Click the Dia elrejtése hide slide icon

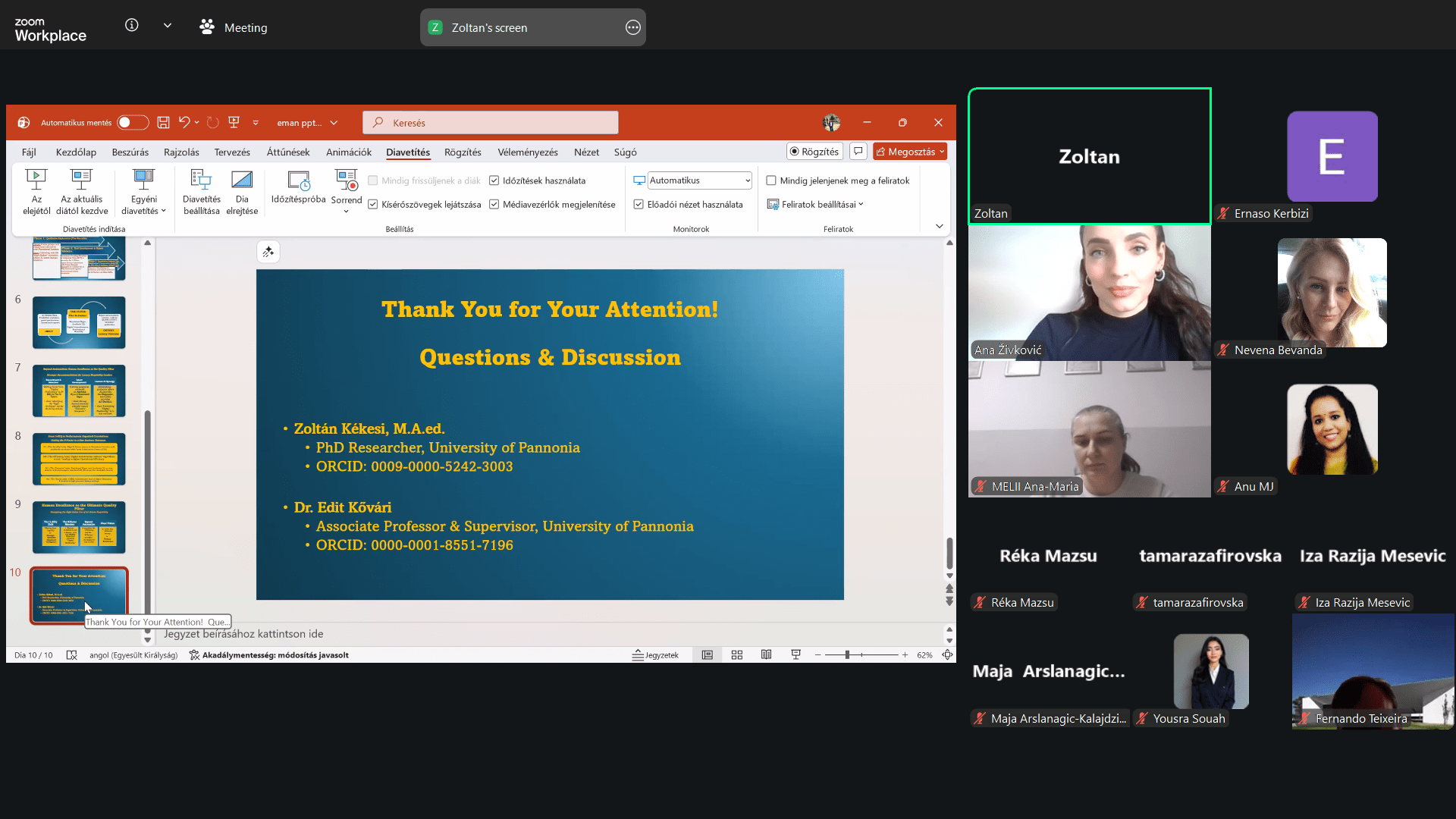pos(242,180)
